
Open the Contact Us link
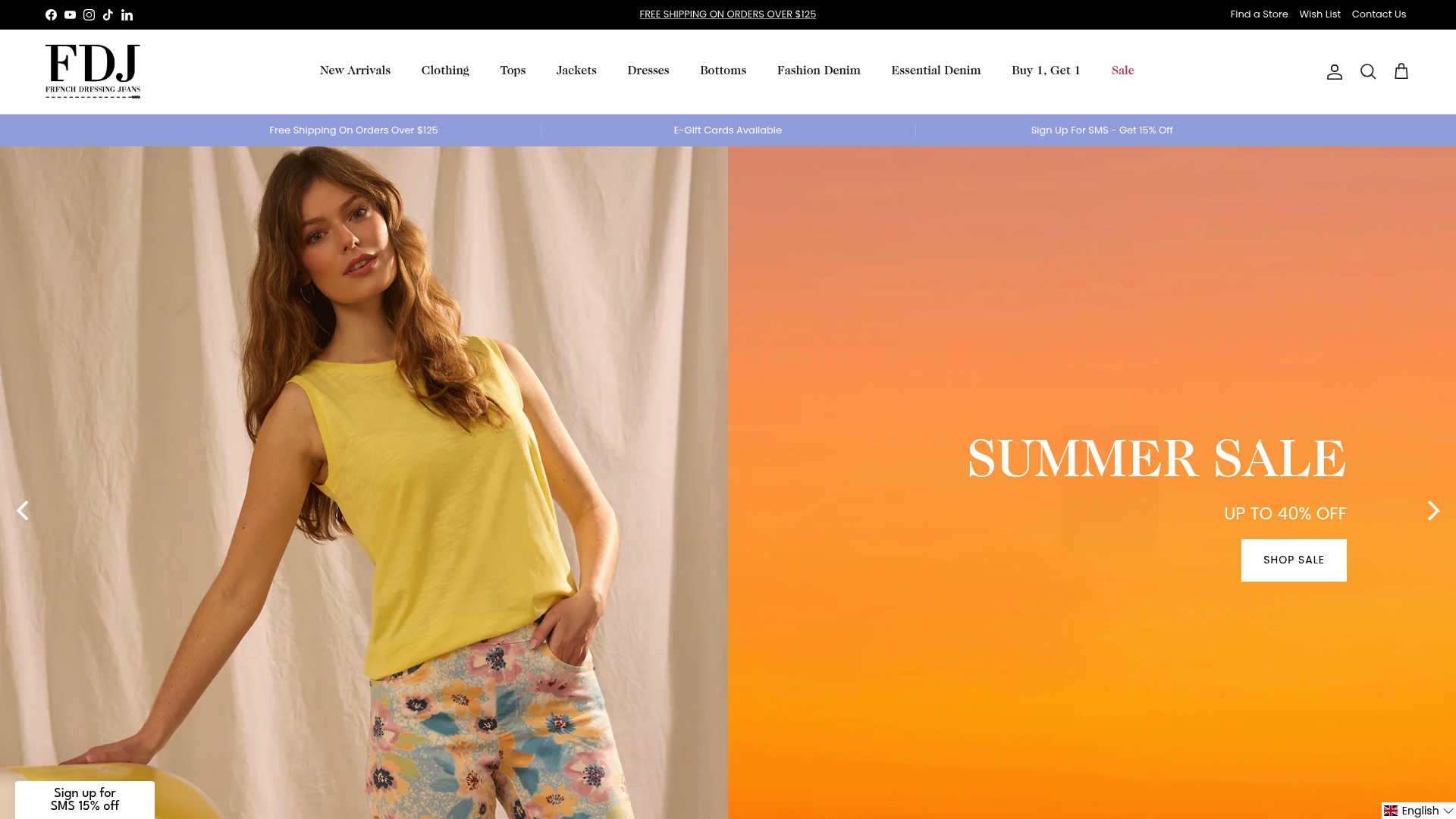click(1379, 14)
